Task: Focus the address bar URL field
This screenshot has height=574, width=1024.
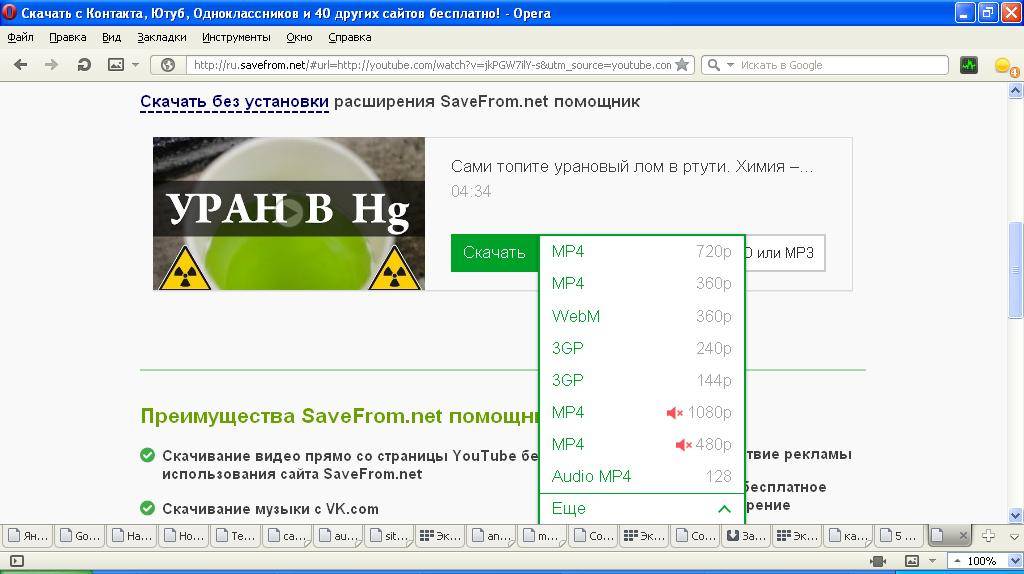Action: coord(432,65)
